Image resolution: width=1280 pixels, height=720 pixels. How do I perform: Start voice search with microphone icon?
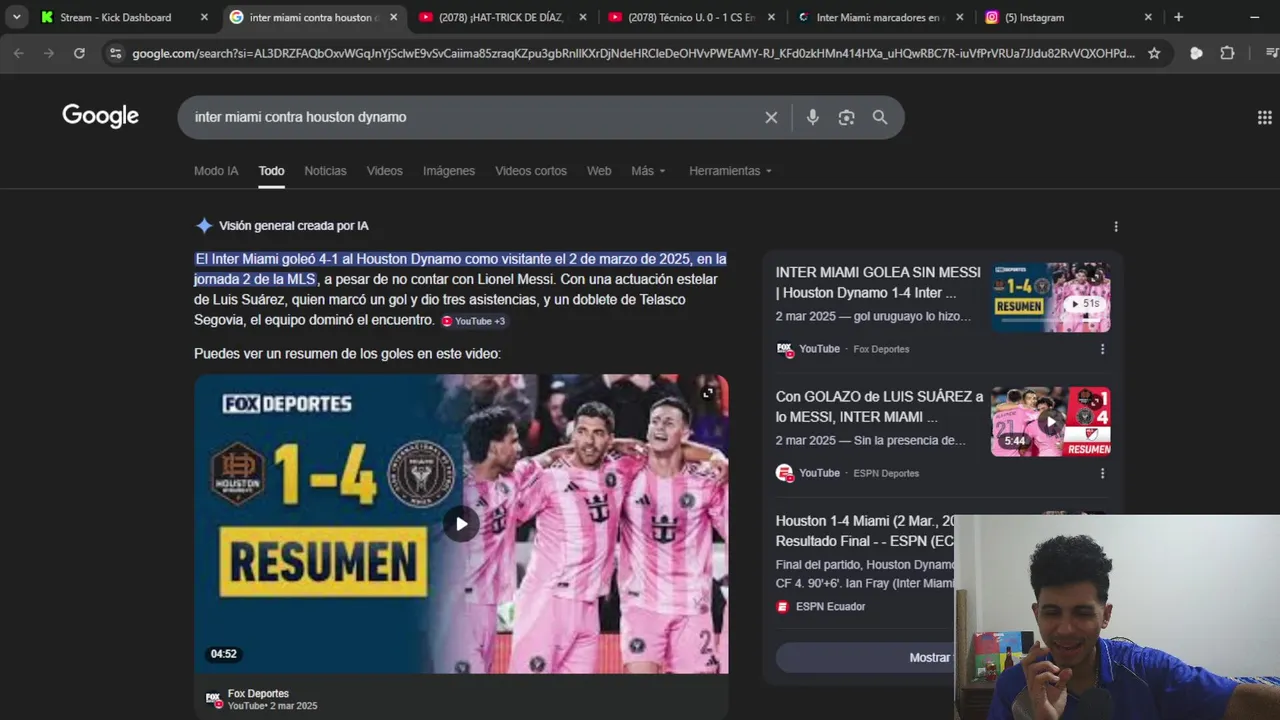pyautogui.click(x=812, y=117)
